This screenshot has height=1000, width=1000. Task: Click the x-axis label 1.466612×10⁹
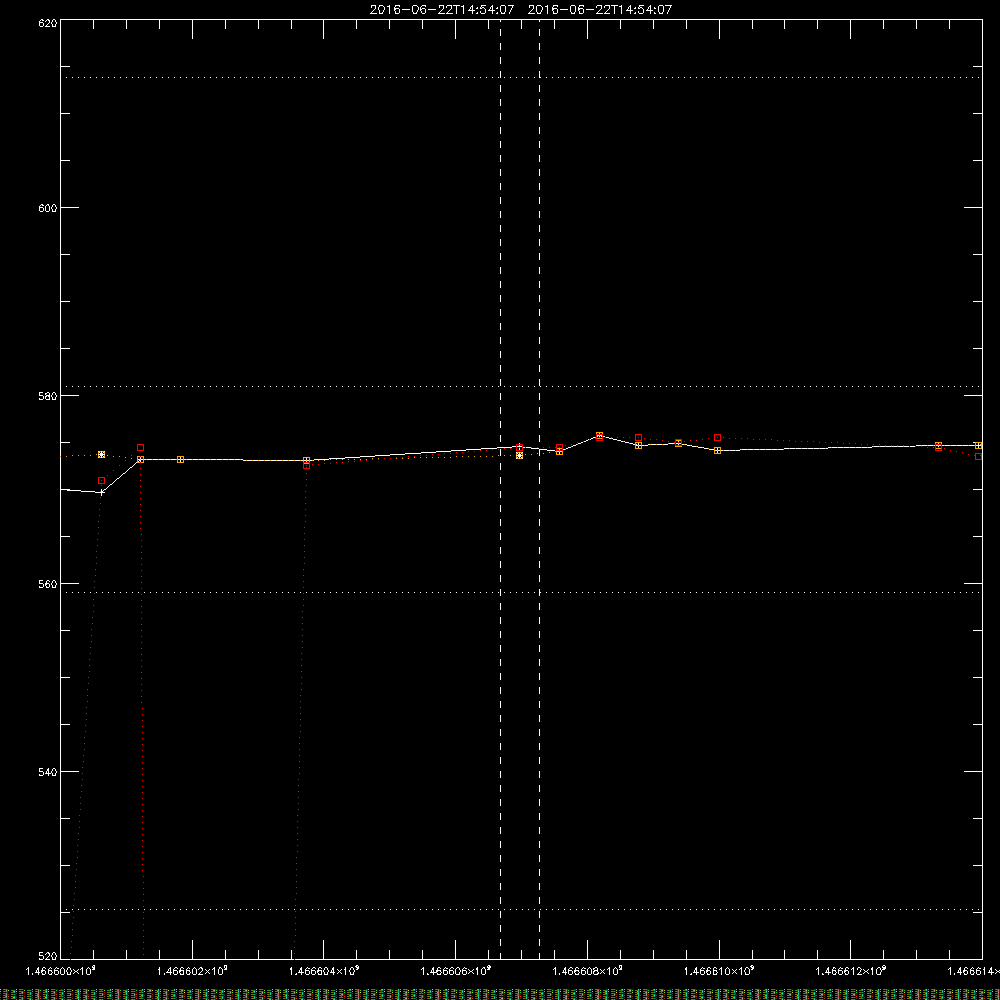[x=851, y=971]
